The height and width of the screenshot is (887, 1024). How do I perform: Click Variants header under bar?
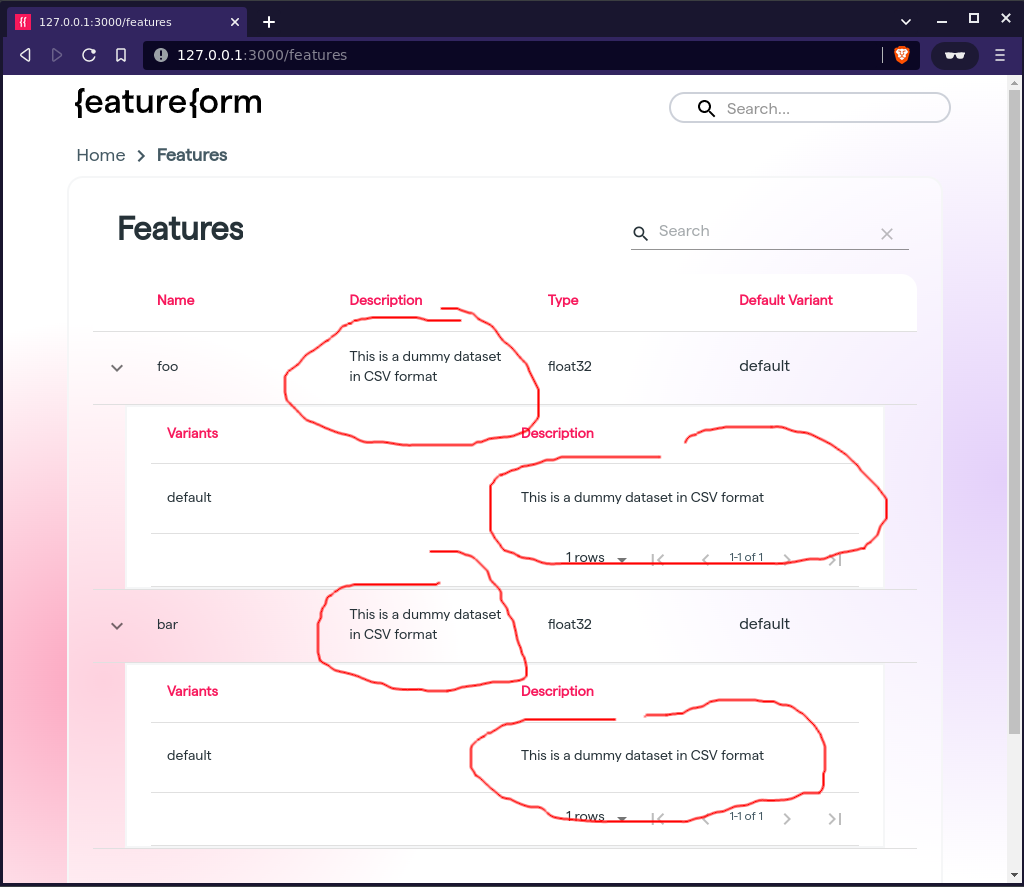(192, 691)
